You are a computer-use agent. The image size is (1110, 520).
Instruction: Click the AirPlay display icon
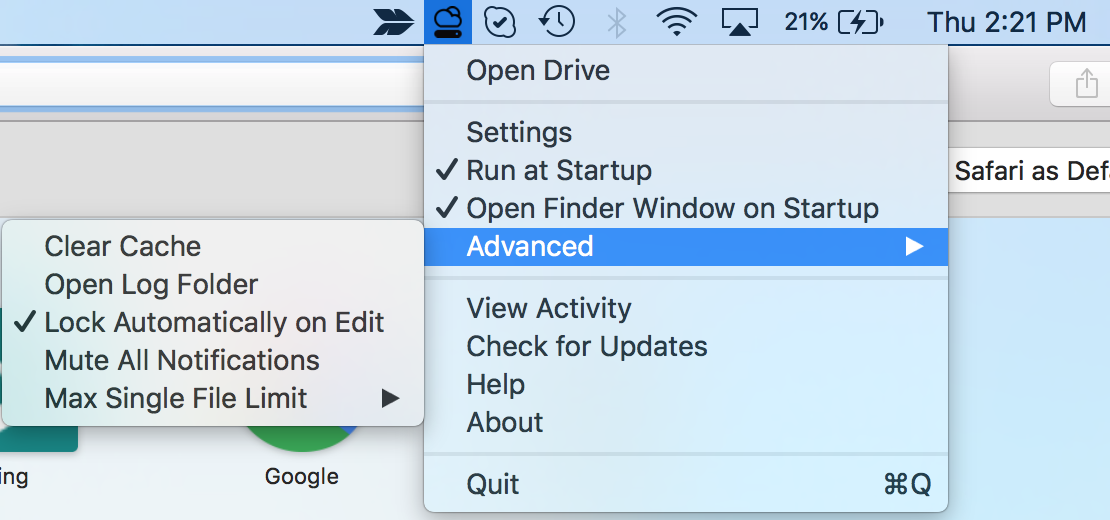click(x=739, y=22)
